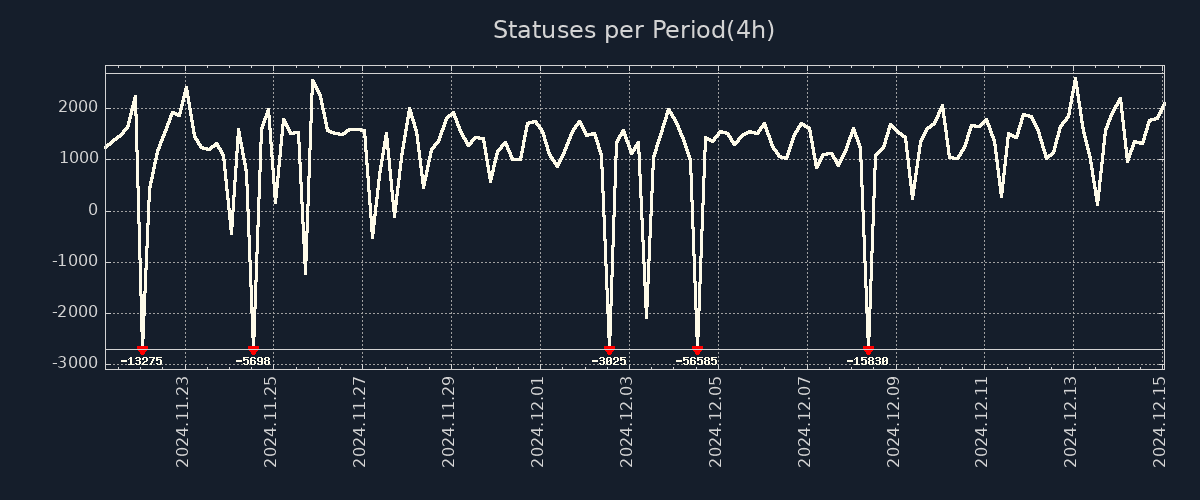This screenshot has width=1200, height=500.
Task: Click the 2024.12.11 x-axis label
Action: coord(983,421)
